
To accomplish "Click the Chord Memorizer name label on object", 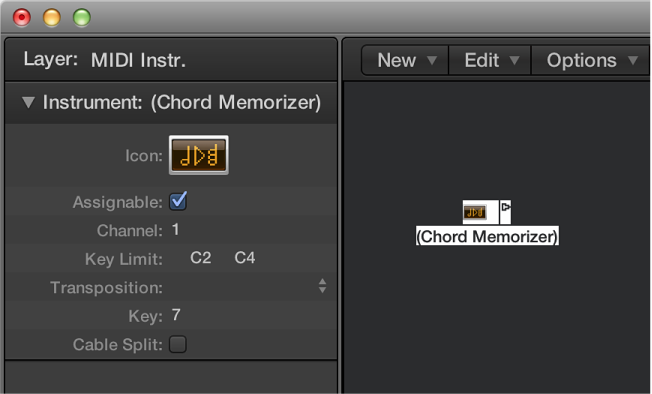I will click(x=487, y=236).
